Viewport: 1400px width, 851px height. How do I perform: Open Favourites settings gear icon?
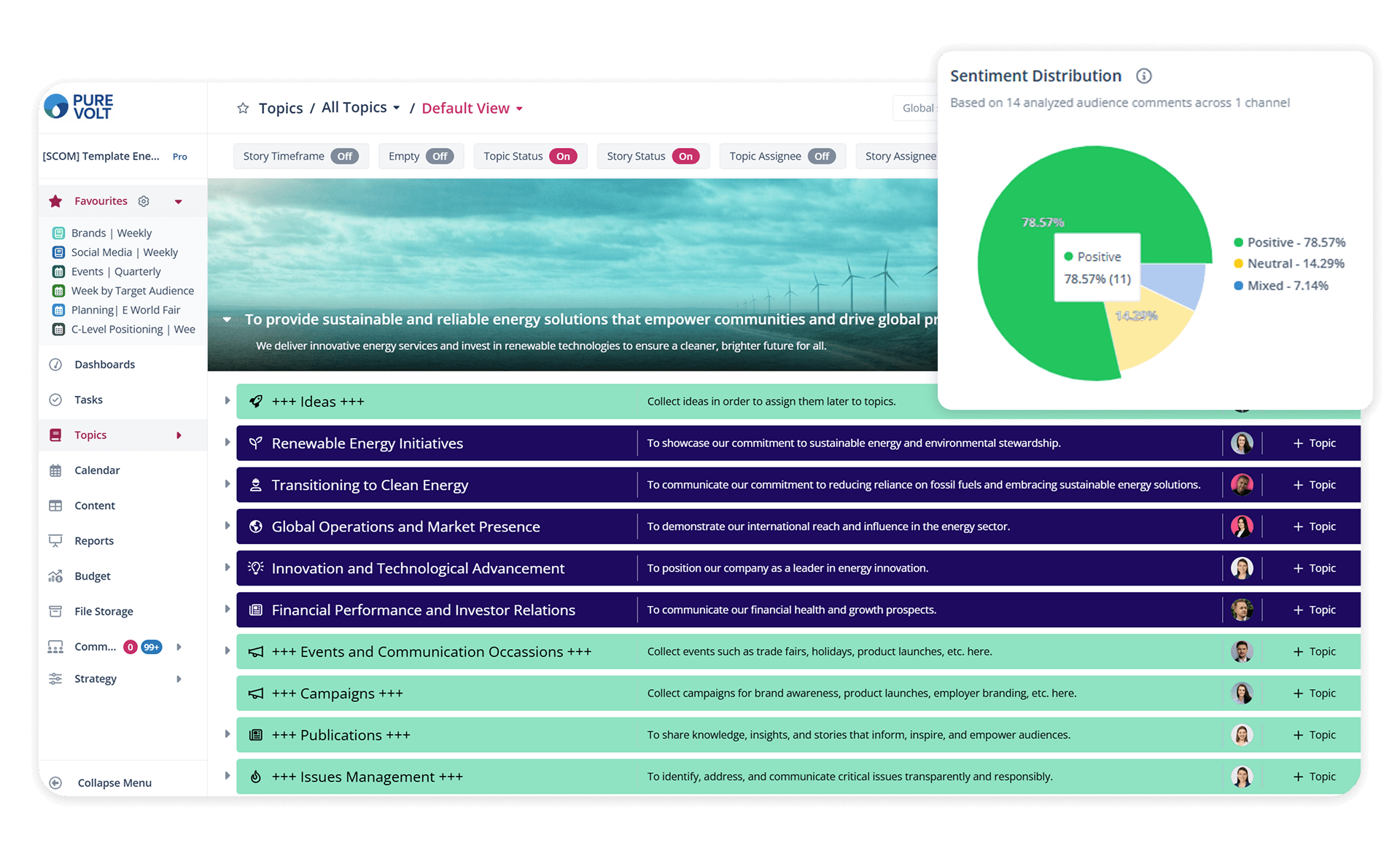144,201
